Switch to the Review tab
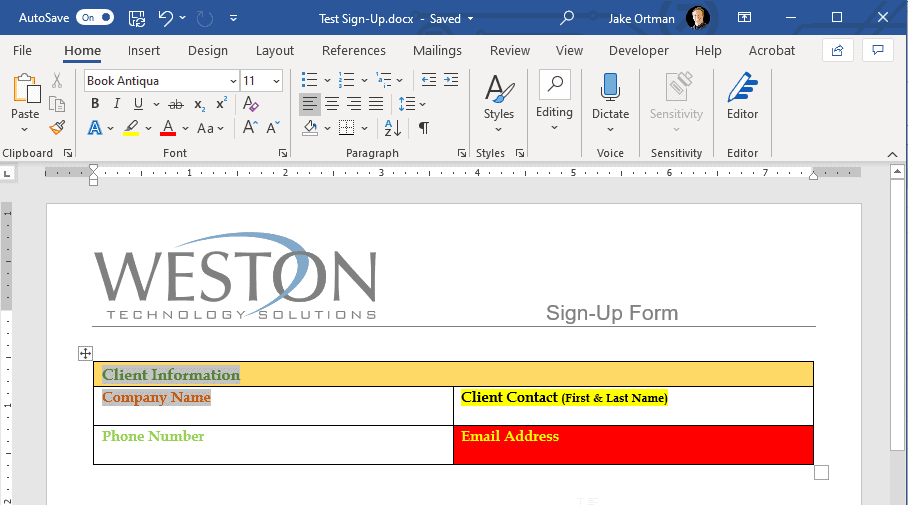This screenshot has width=908, height=505. pyautogui.click(x=510, y=51)
